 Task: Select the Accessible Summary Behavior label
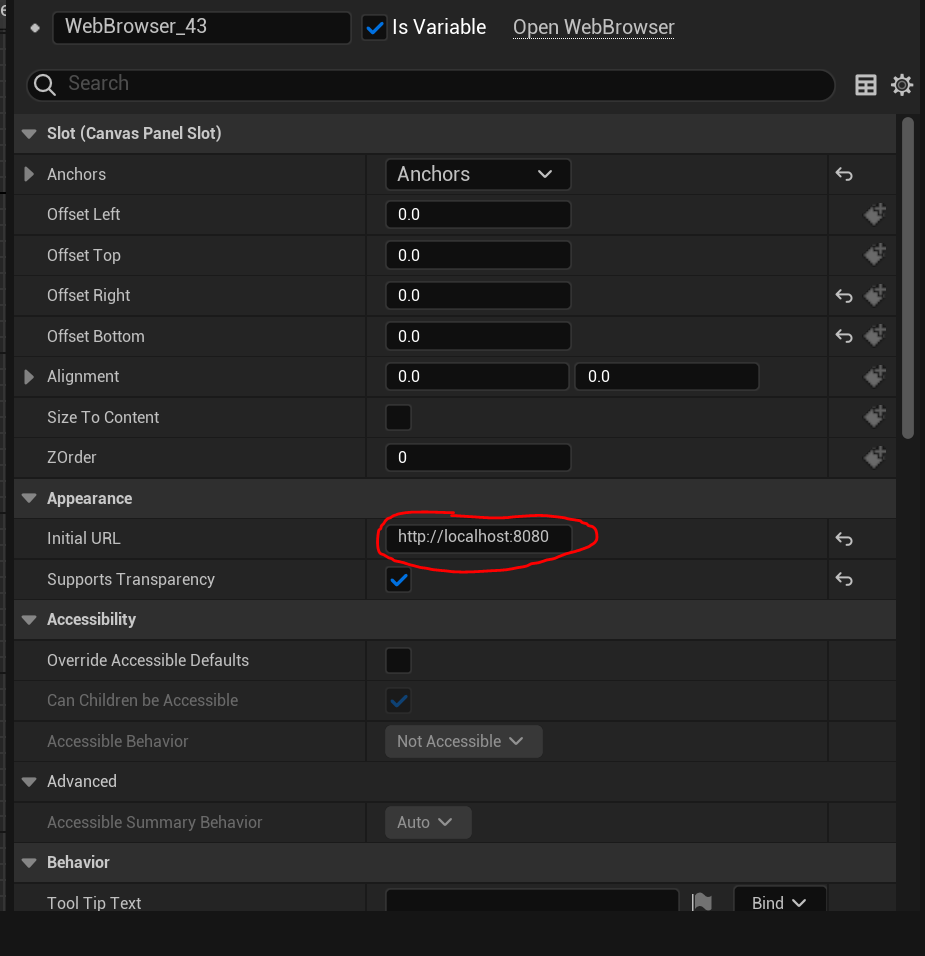point(155,822)
